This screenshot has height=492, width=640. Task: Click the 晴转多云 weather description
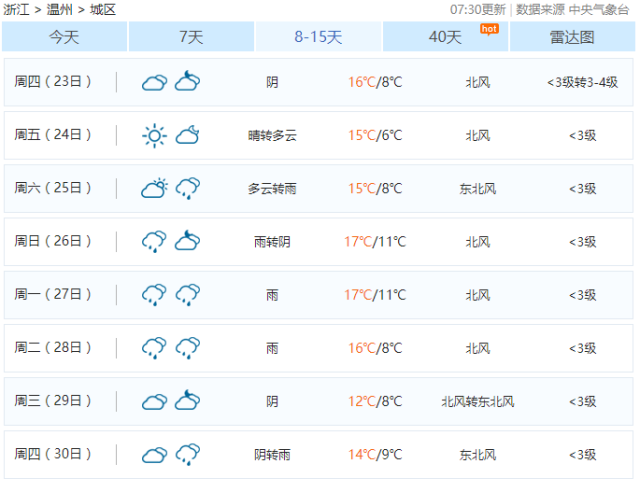(x=272, y=136)
